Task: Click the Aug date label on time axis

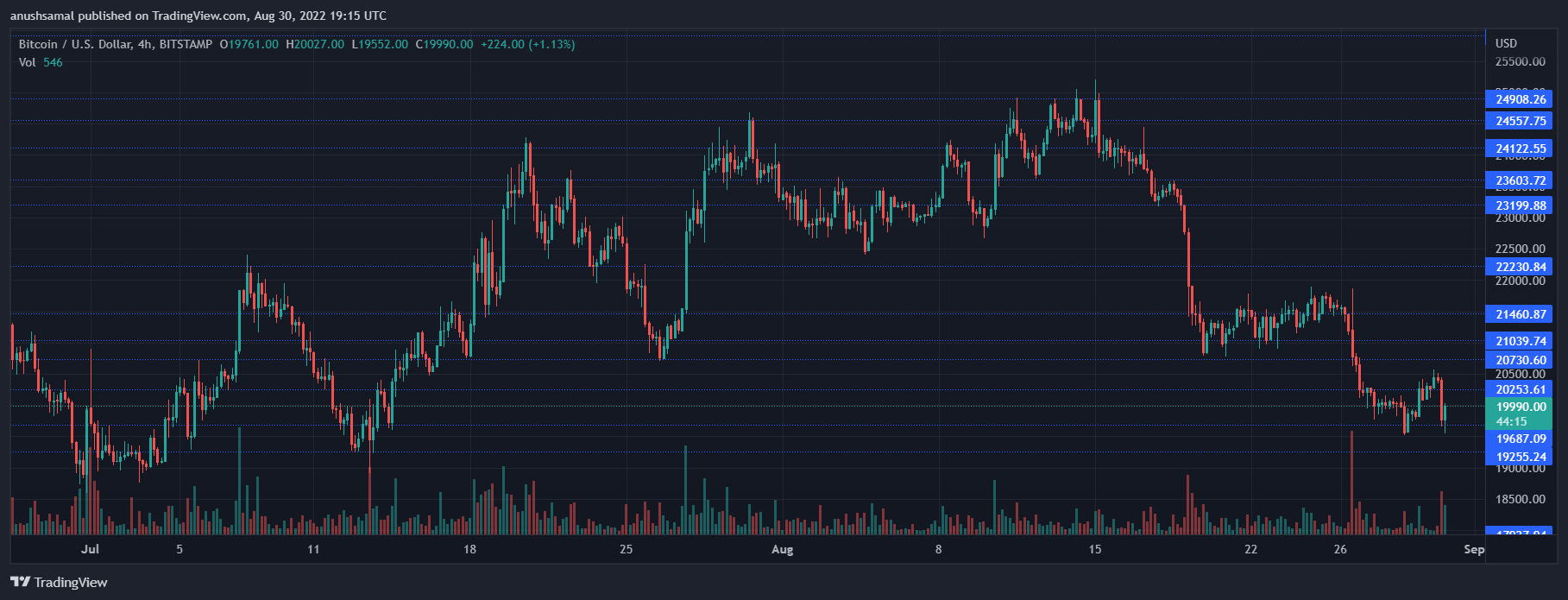Action: [782, 549]
